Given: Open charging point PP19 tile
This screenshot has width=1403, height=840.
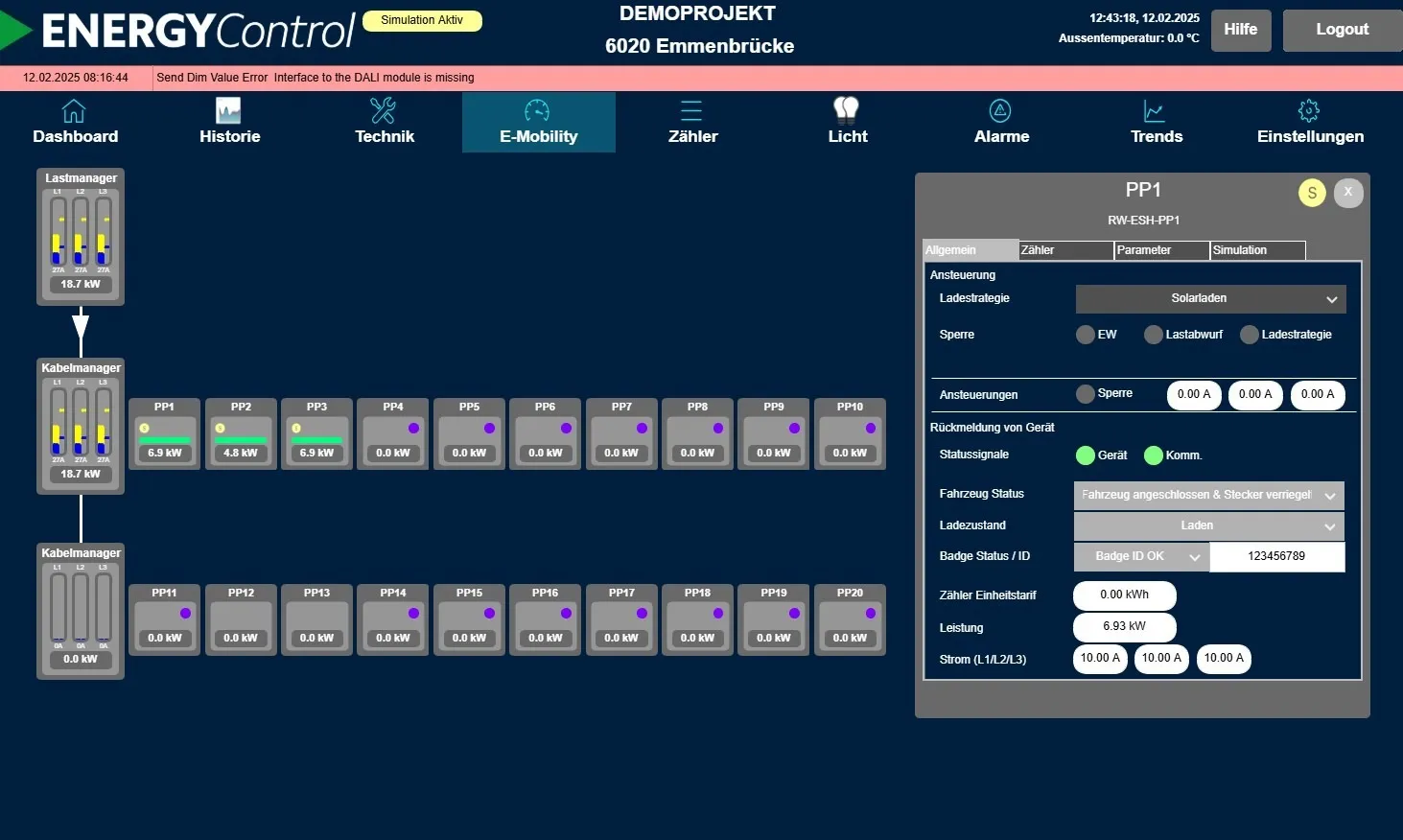Looking at the screenshot, I should (774, 619).
